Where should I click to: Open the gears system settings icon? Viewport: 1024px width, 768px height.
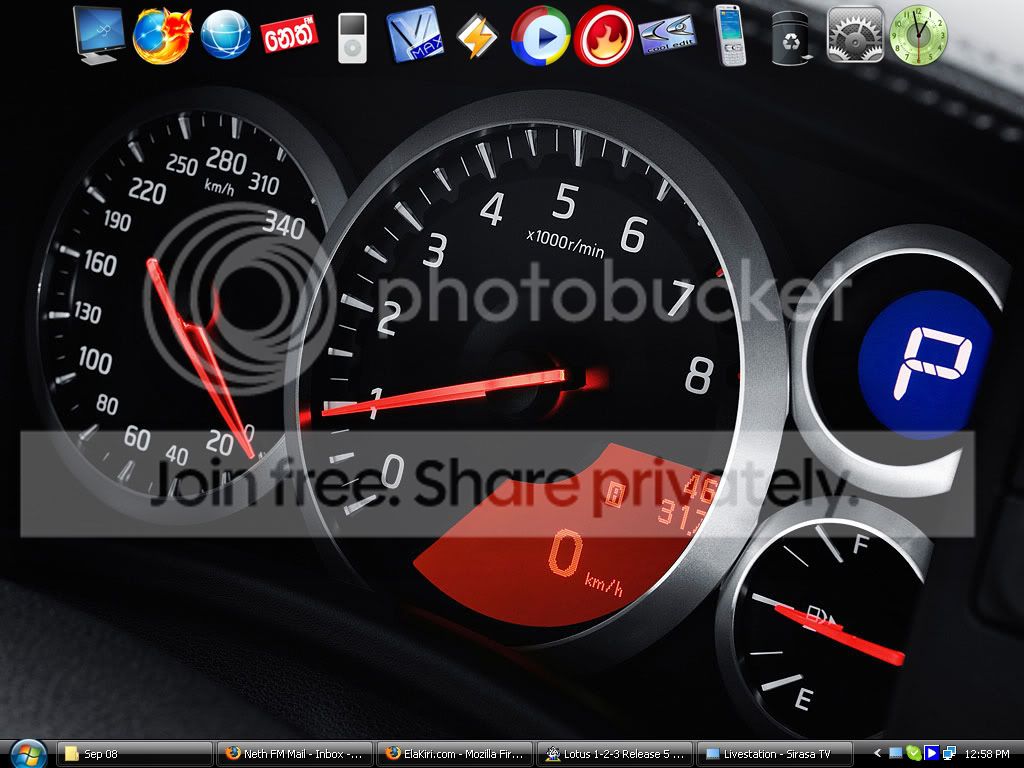click(x=855, y=35)
